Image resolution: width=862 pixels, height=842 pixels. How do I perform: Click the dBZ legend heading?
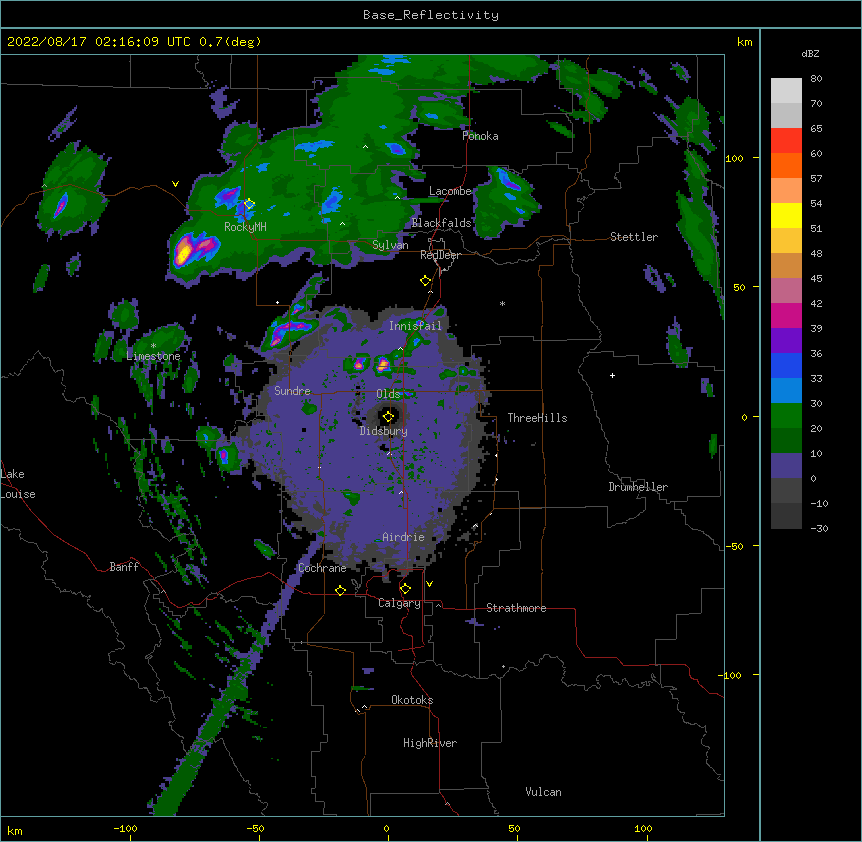point(810,53)
